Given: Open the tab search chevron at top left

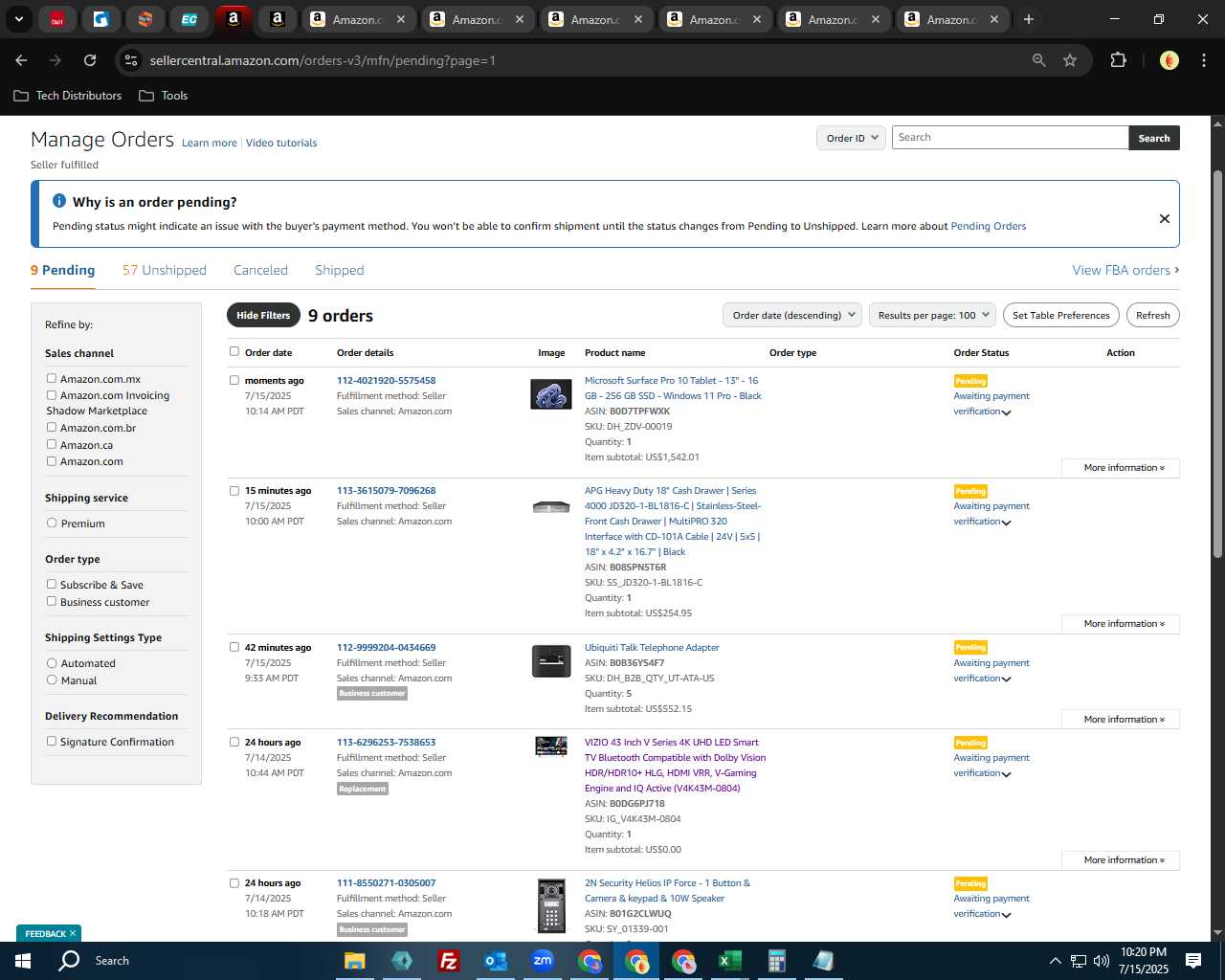Looking at the screenshot, I should [18, 19].
